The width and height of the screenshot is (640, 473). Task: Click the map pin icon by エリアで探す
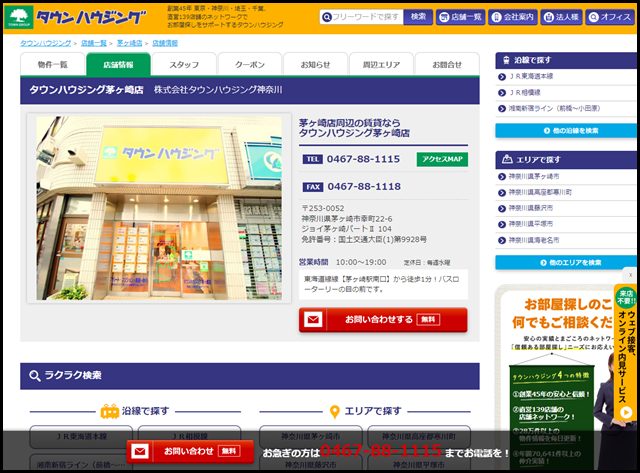point(334,412)
